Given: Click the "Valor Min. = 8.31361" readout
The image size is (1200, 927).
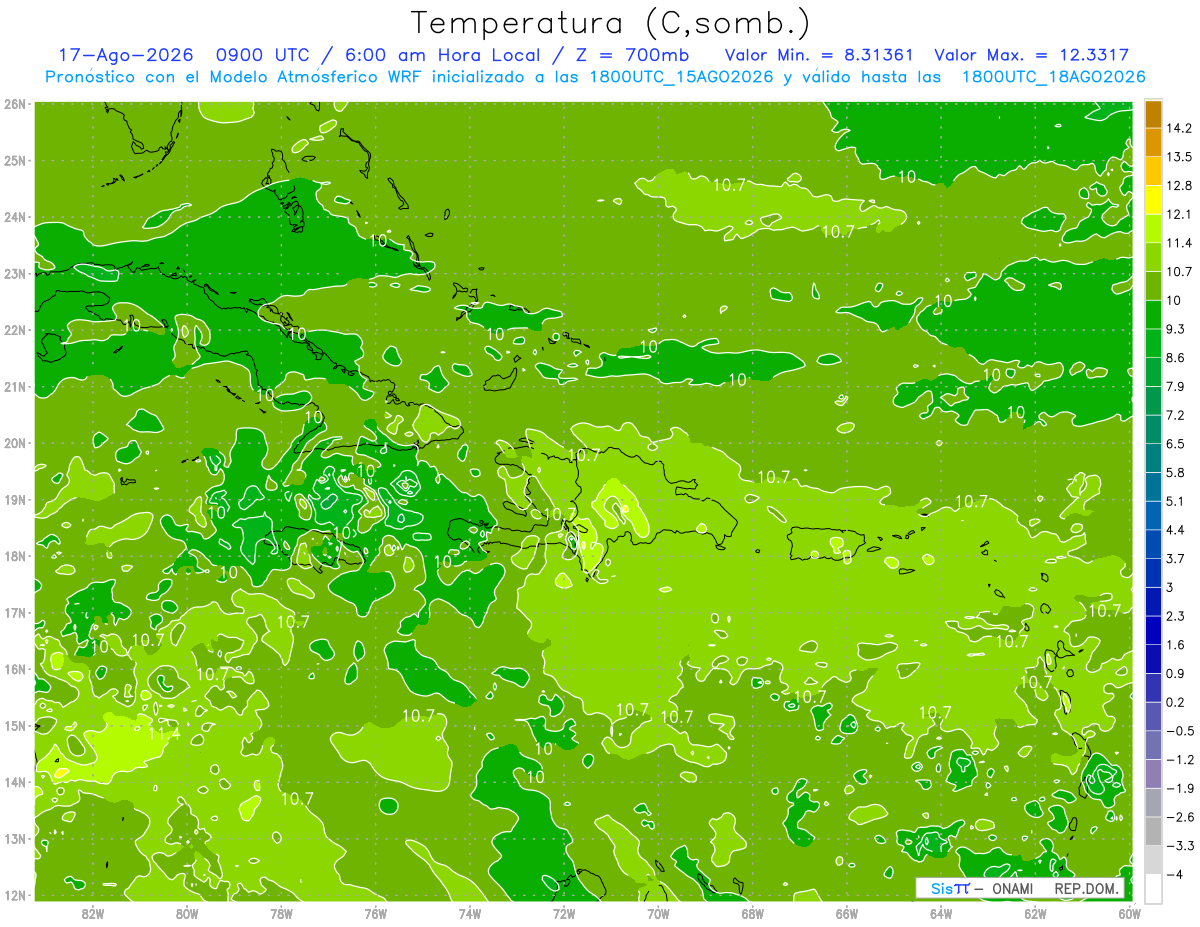Looking at the screenshot, I should tap(819, 55).
